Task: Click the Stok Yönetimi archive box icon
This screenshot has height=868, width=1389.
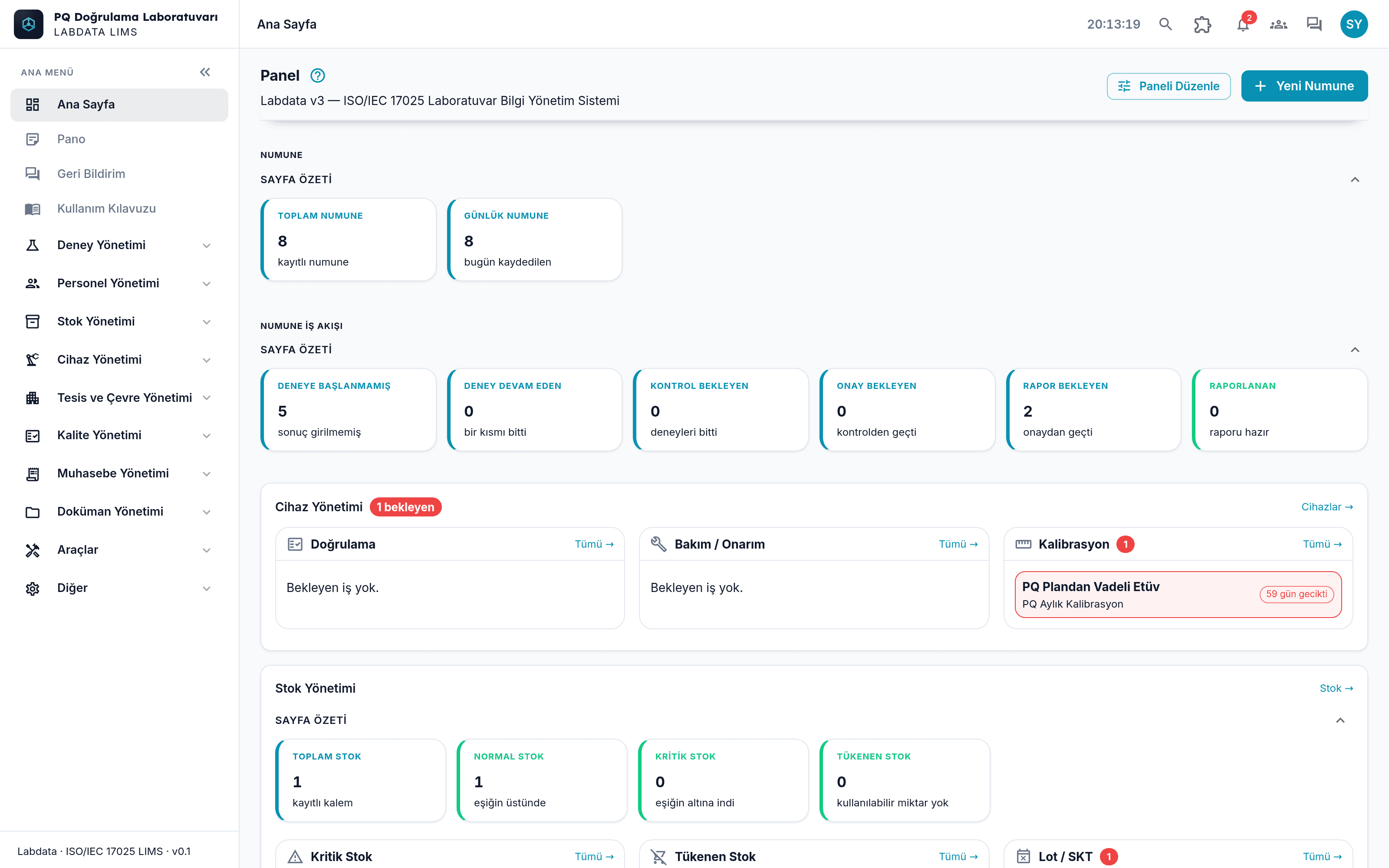Action: 33,322
